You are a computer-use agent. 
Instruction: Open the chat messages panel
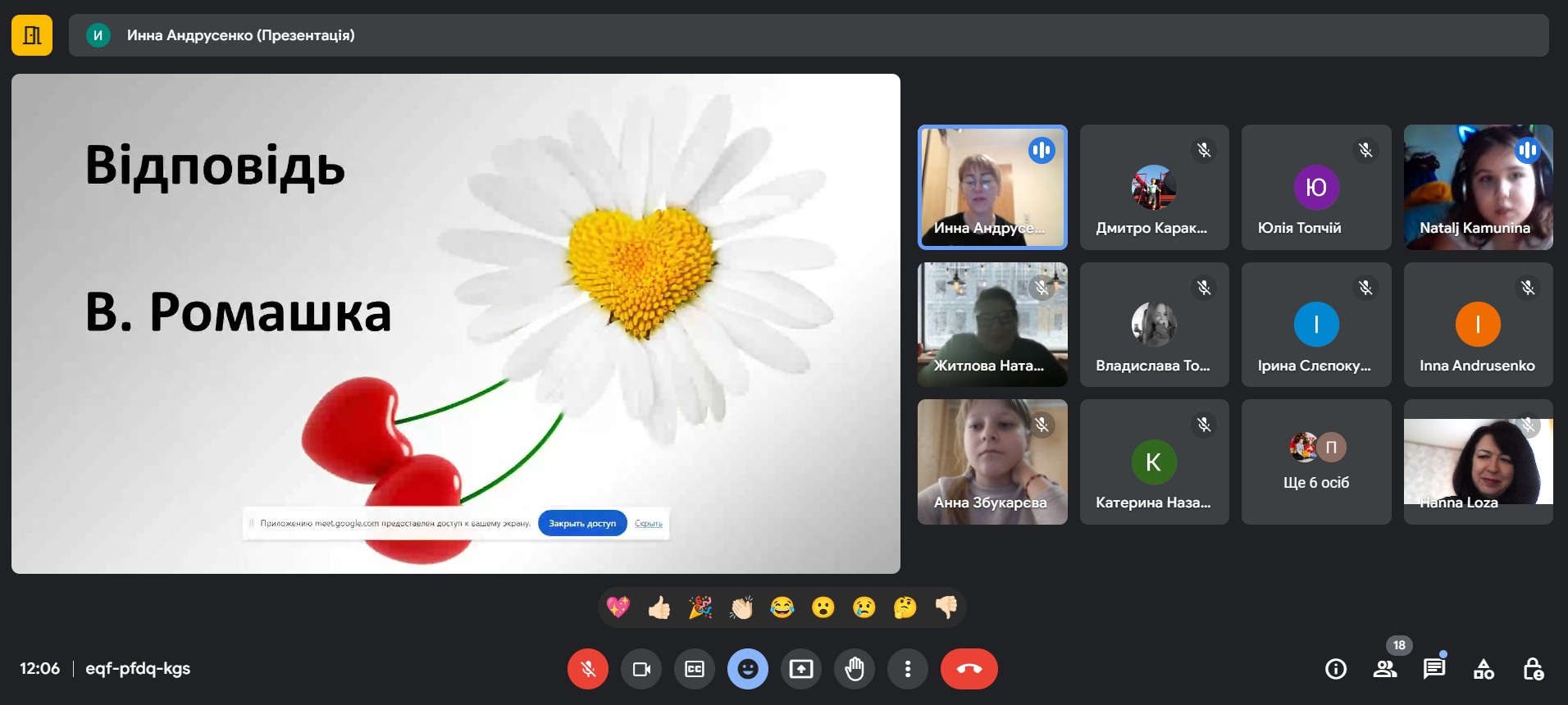(1434, 669)
